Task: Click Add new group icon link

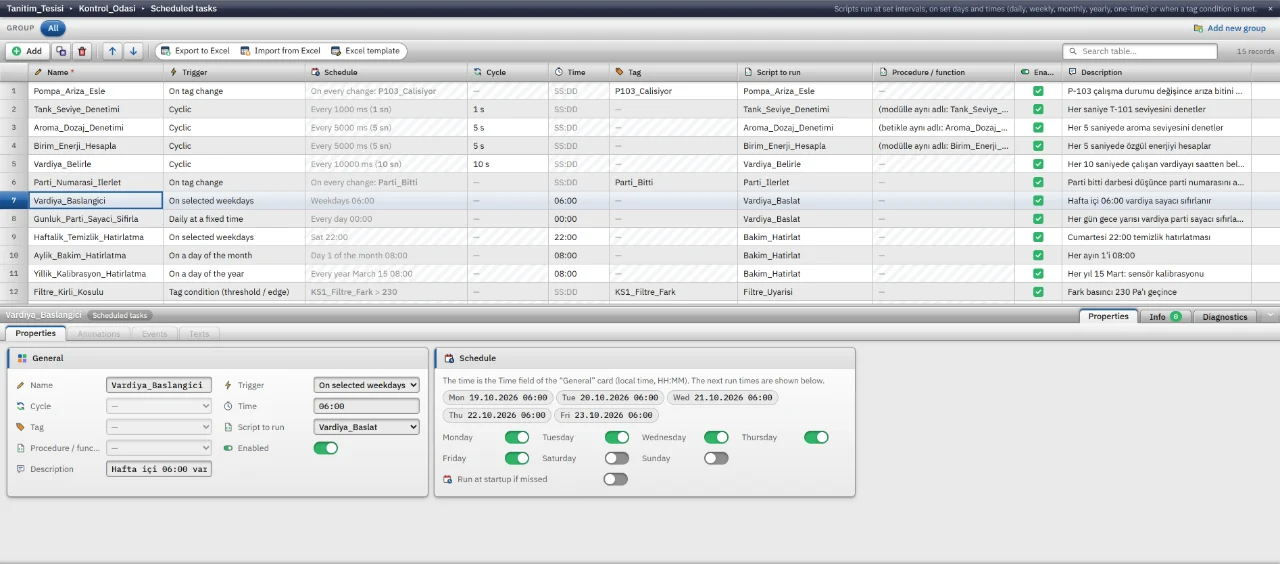Action: 1230,28
